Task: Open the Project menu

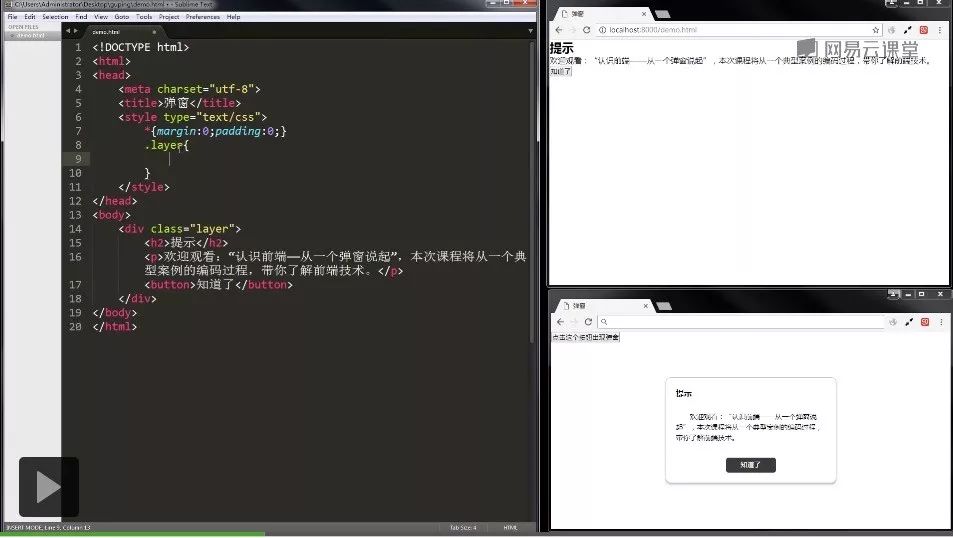Action: [169, 17]
